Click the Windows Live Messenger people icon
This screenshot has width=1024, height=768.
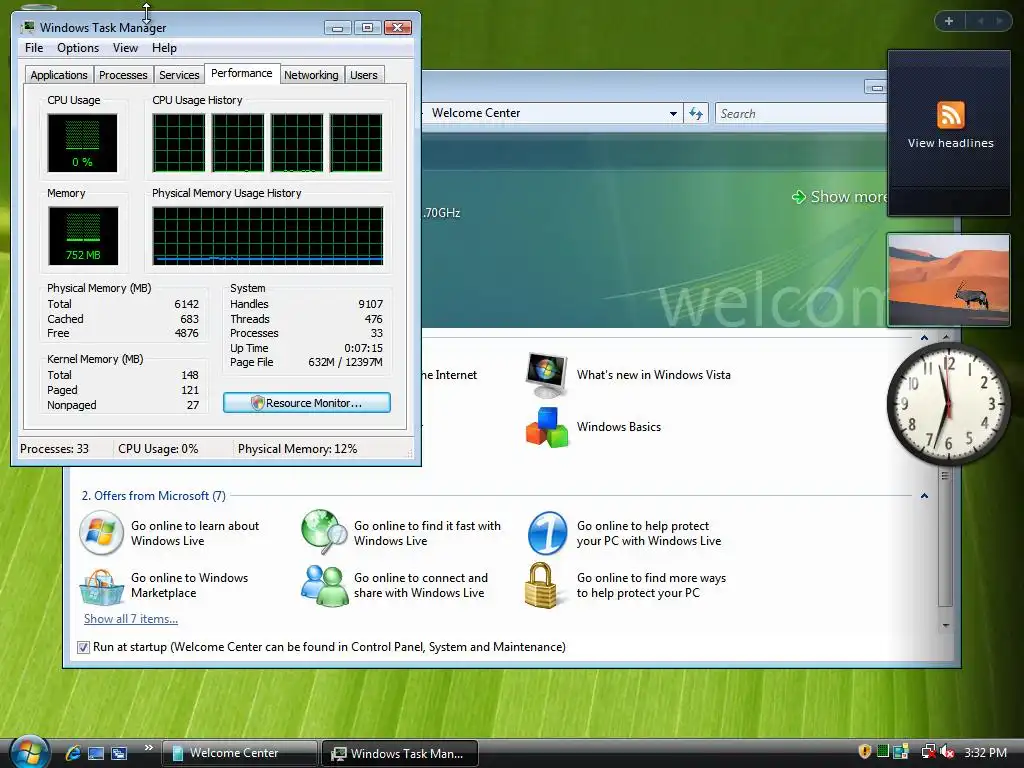coord(324,585)
